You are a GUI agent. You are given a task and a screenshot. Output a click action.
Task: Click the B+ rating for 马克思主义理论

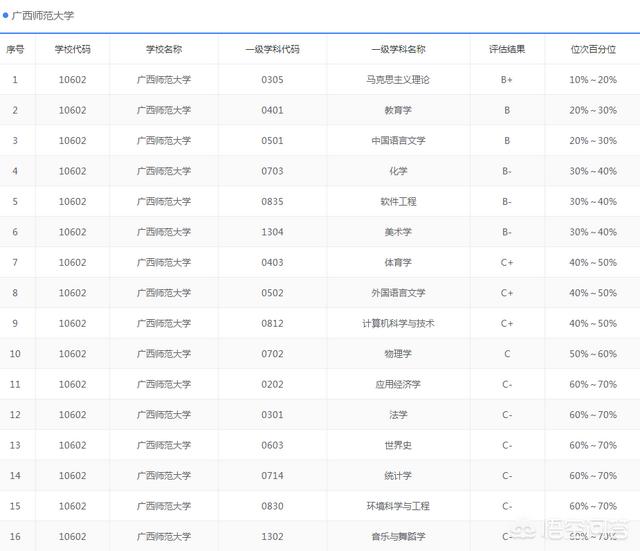coord(507,80)
